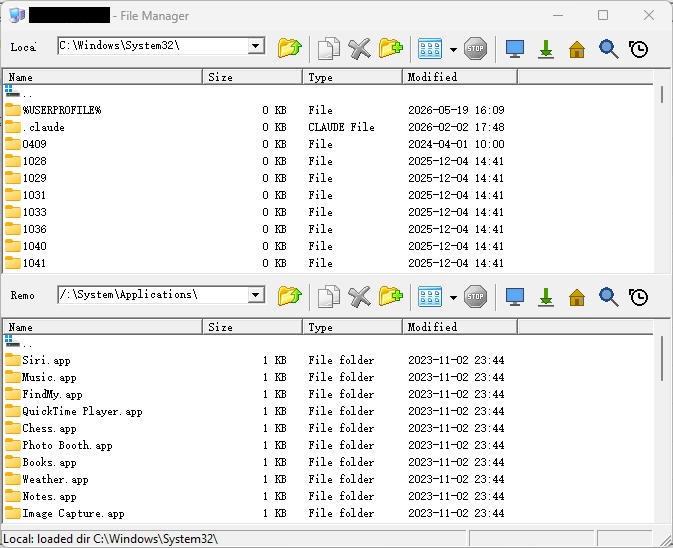Select Notes.app in Remote list

[x=41, y=496]
